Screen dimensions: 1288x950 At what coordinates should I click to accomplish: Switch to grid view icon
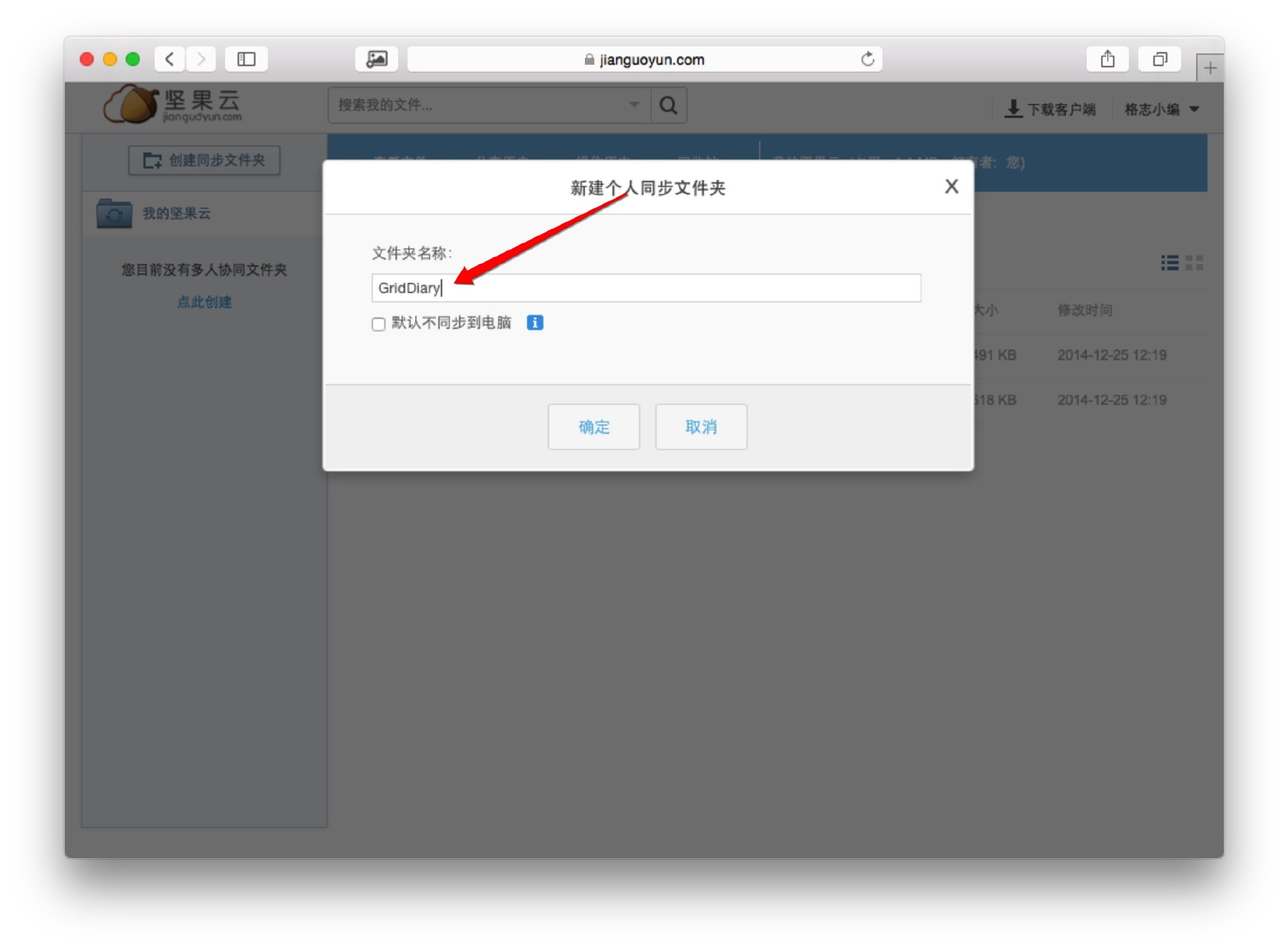coord(1194,263)
